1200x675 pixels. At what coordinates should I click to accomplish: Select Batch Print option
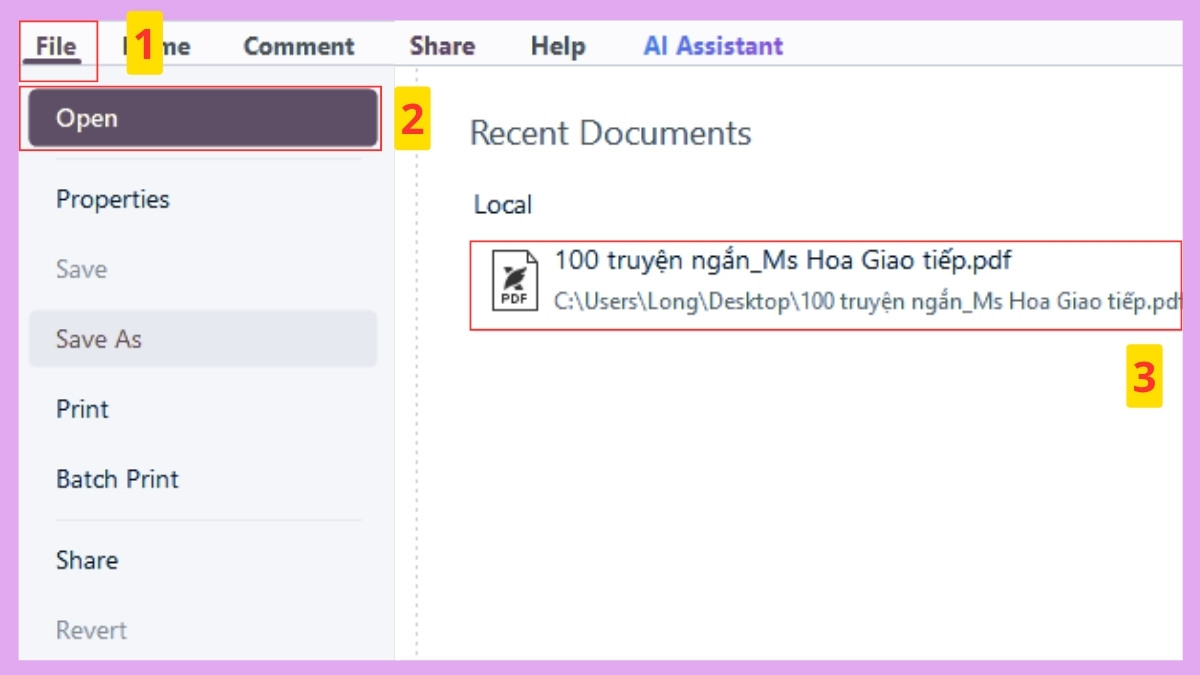[x=117, y=479]
